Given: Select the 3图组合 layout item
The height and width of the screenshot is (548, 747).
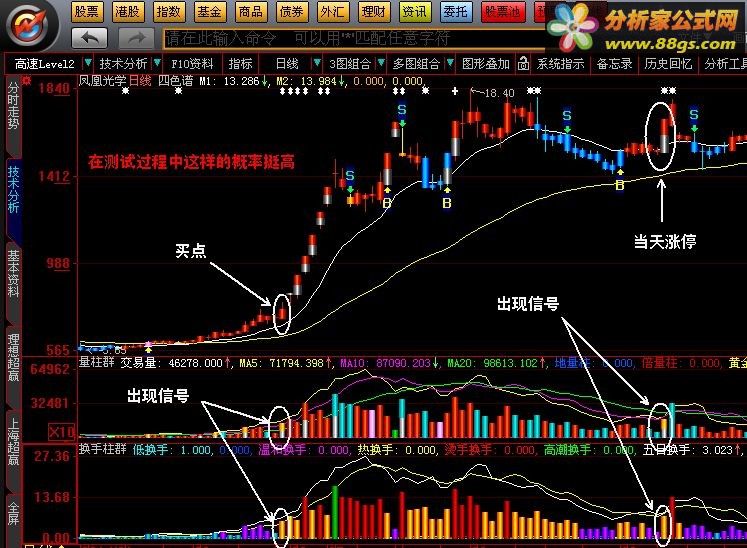Looking at the screenshot, I should pyautogui.click(x=350, y=64).
